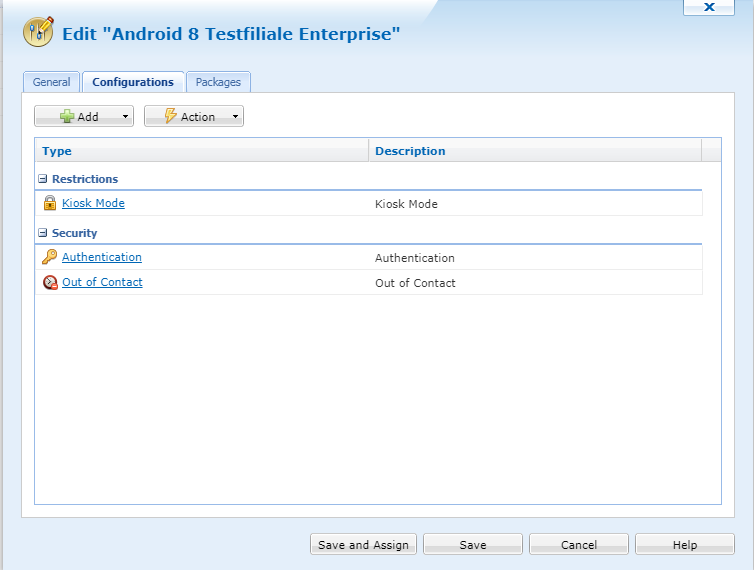This screenshot has width=754, height=570.
Task: Collapse the Restrictions group
Action: [x=43, y=179]
